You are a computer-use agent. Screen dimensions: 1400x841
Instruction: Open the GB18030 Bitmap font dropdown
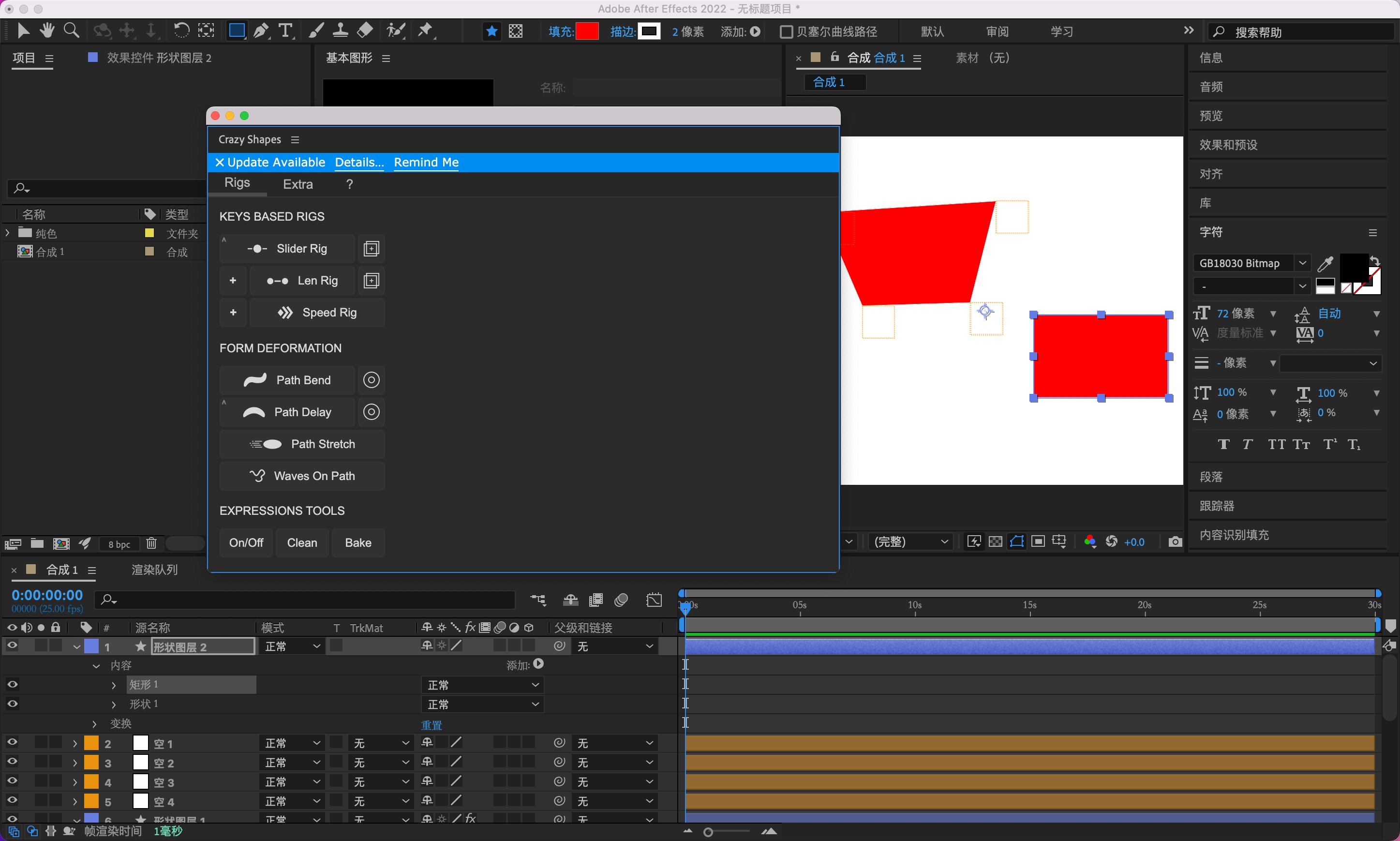(x=1302, y=263)
